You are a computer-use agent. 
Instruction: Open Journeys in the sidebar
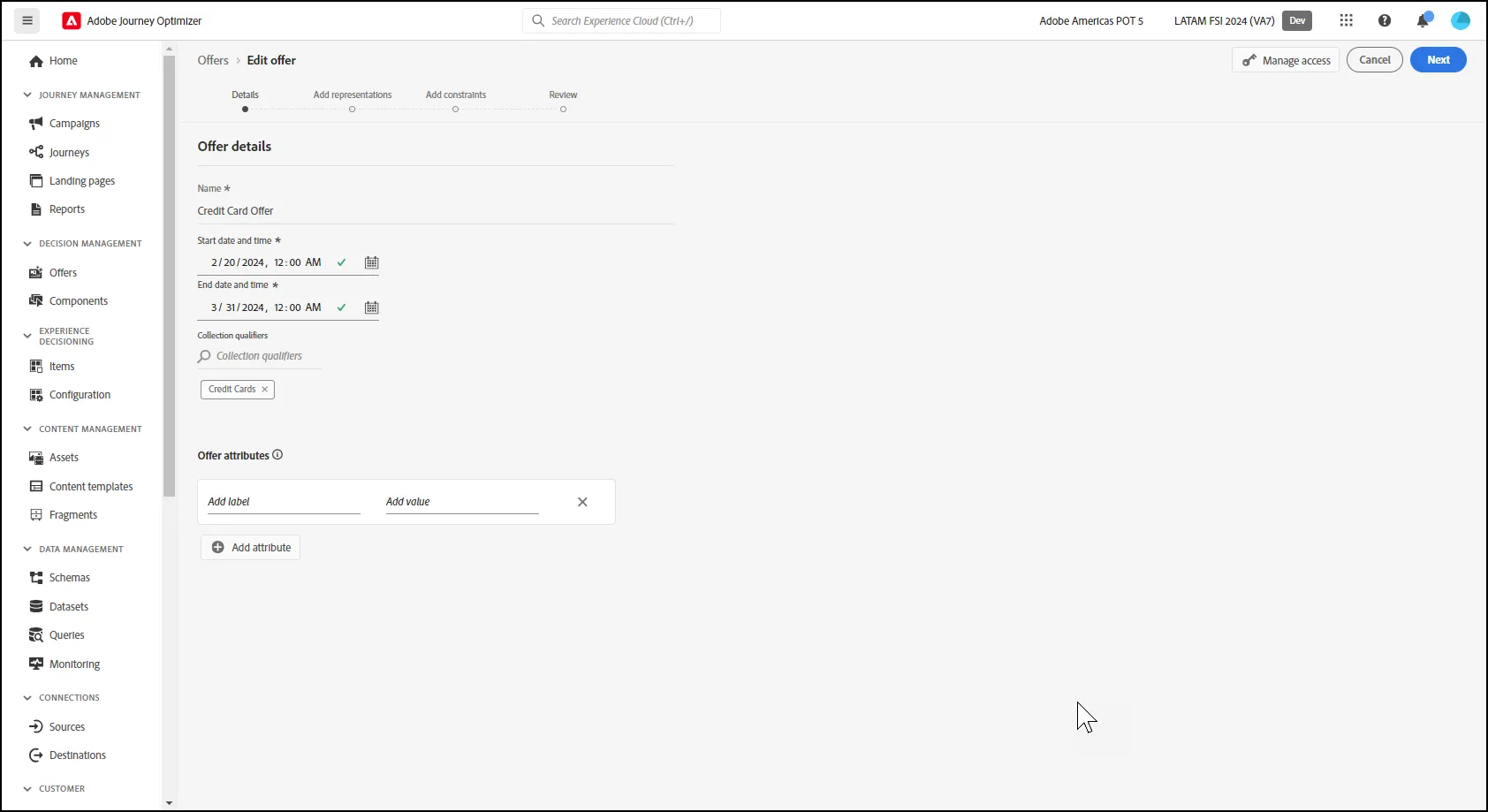coord(59,152)
